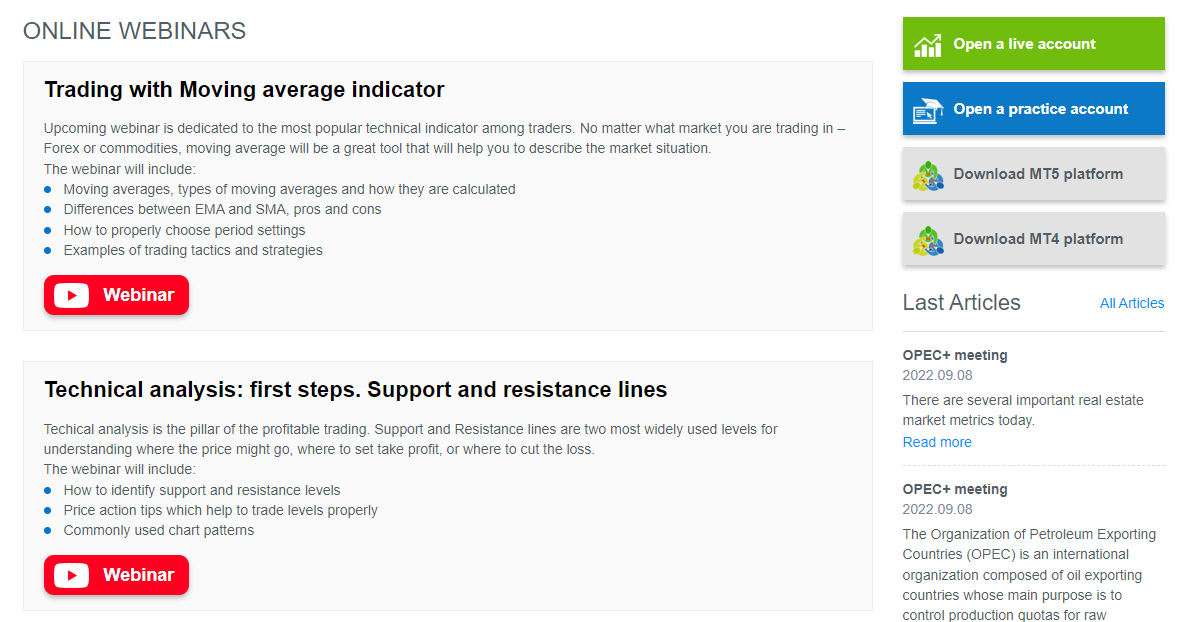Open the first OPEC+ meeting article title

(x=955, y=355)
